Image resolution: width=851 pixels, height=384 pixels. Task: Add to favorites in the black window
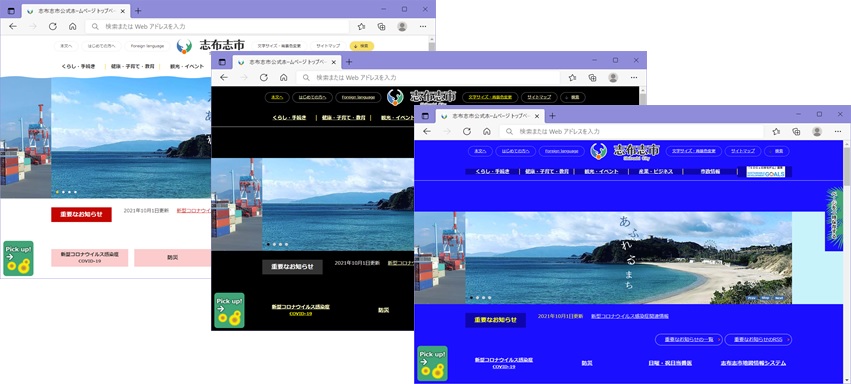click(x=573, y=78)
